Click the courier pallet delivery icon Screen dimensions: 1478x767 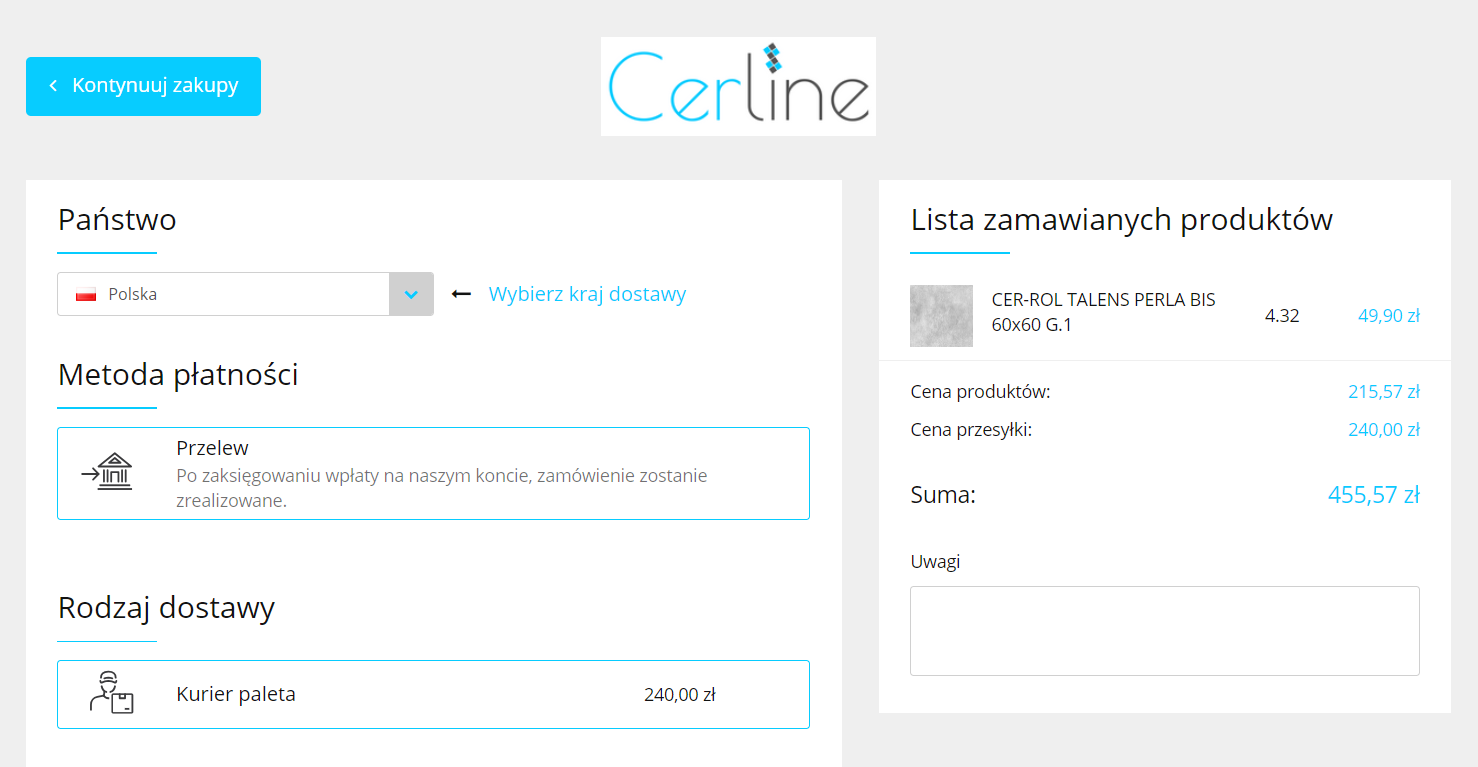click(111, 693)
